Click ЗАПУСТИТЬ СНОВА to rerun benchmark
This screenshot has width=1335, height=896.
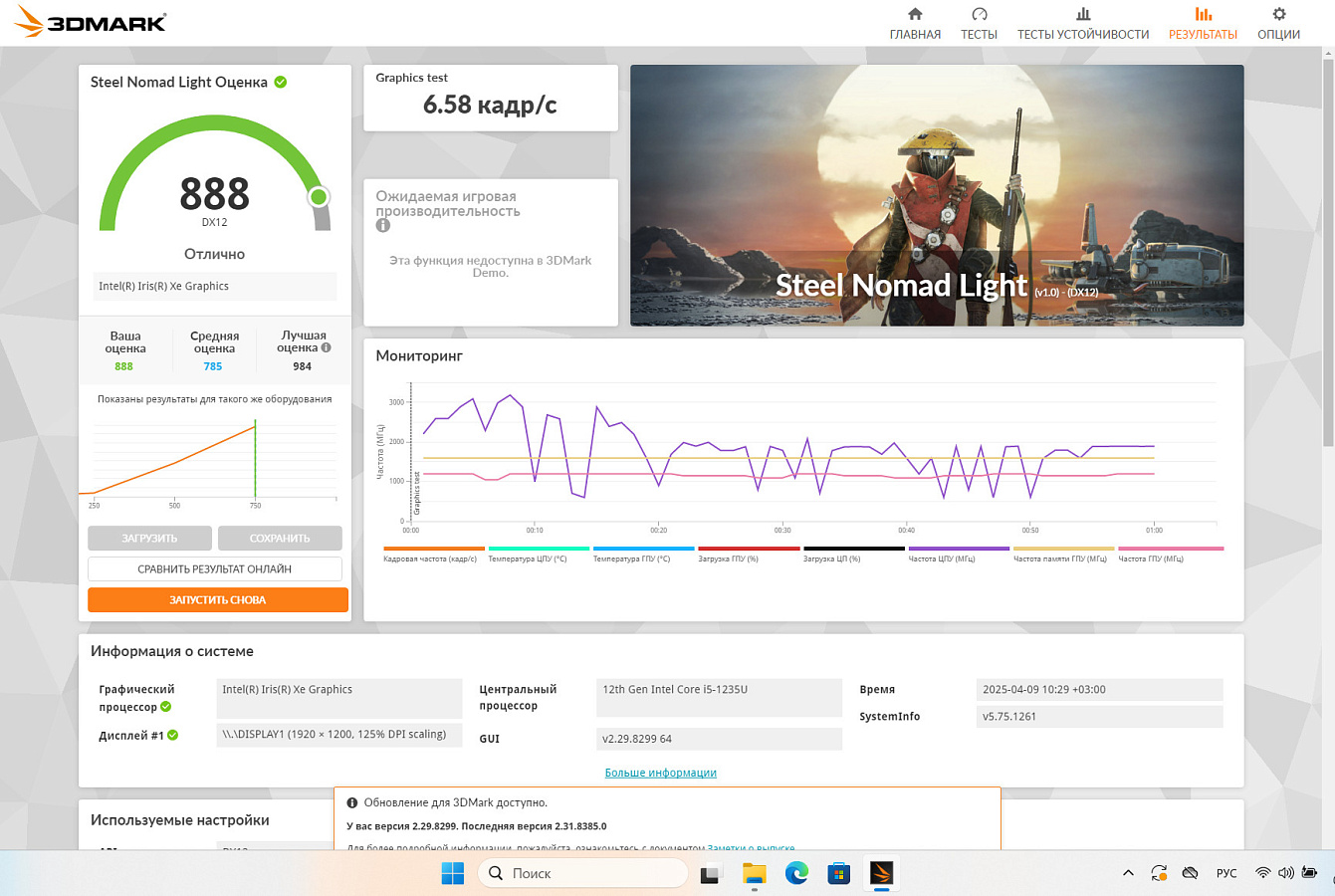pyautogui.click(x=218, y=599)
